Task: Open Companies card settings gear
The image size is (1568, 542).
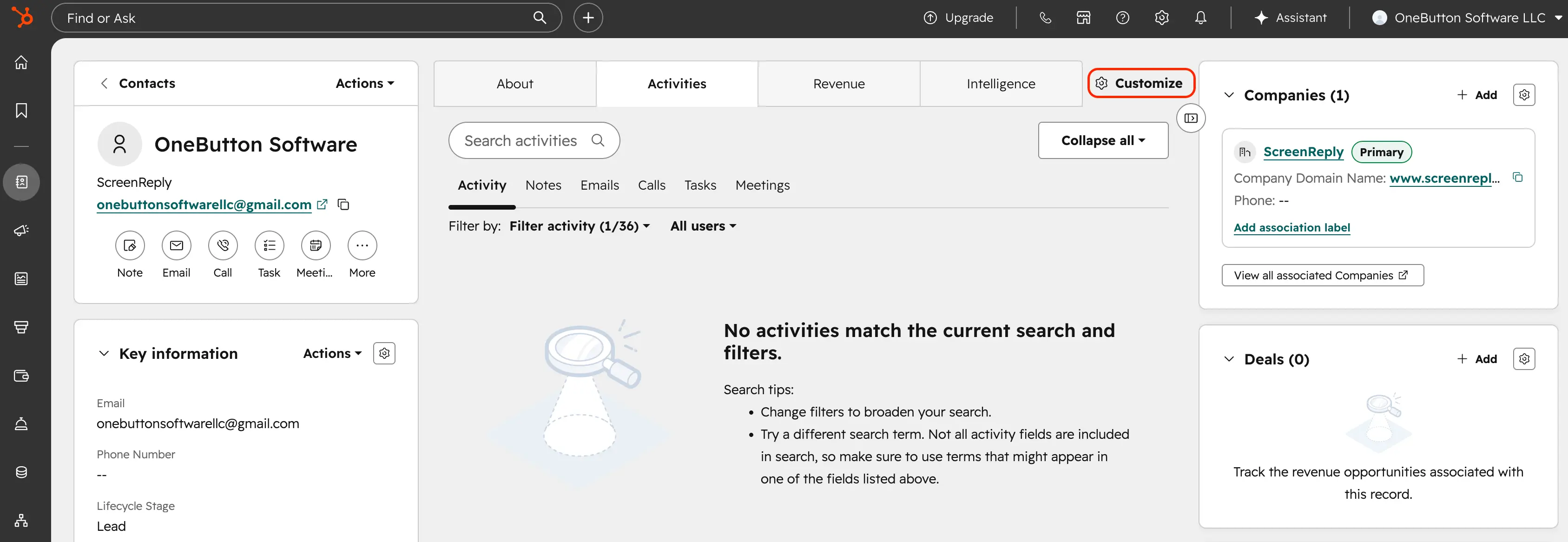Action: pyautogui.click(x=1524, y=94)
